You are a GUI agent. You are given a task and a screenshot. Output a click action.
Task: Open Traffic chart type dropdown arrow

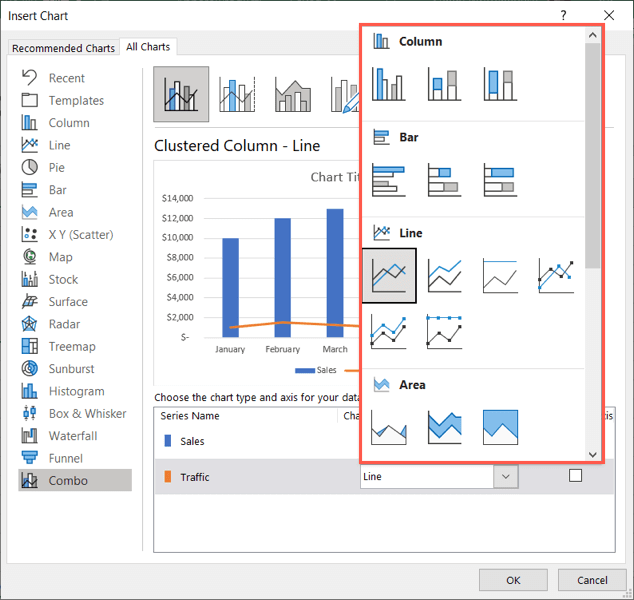(x=505, y=477)
